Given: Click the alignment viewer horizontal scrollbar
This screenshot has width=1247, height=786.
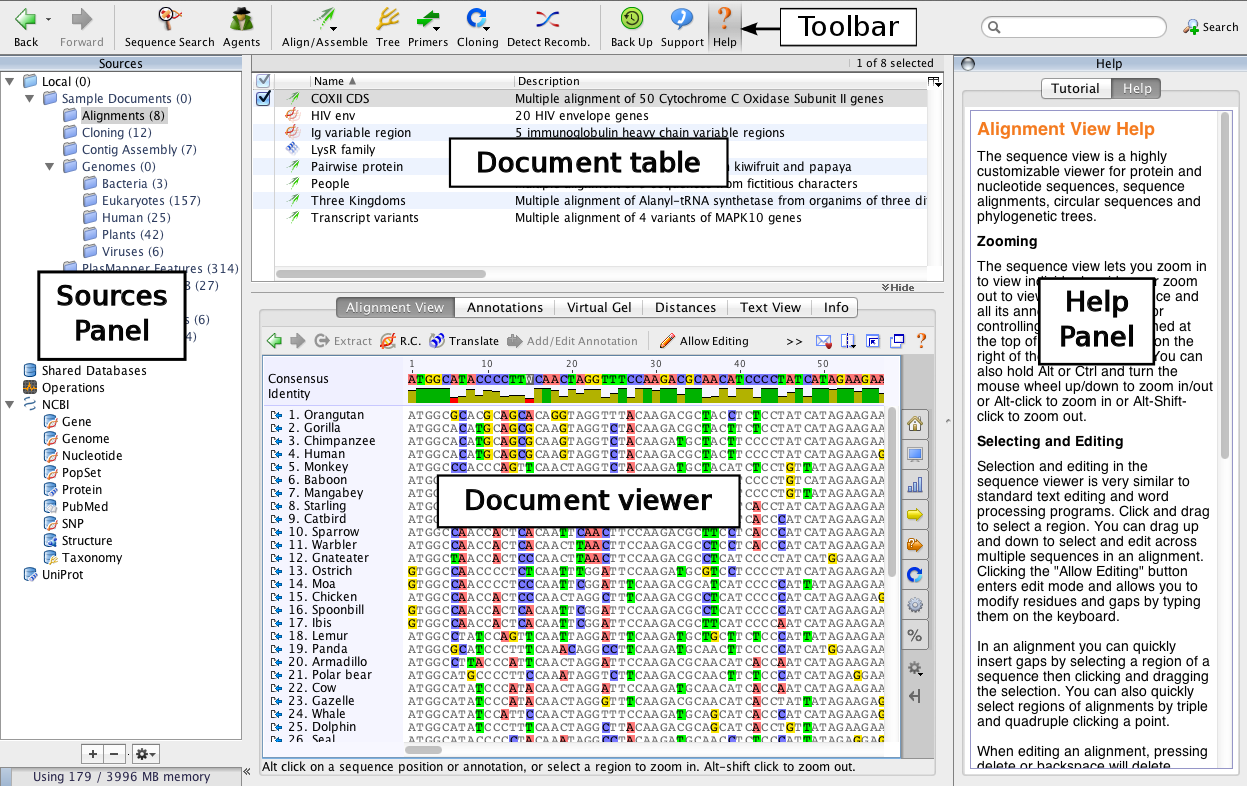Looking at the screenshot, I should coord(422,749).
